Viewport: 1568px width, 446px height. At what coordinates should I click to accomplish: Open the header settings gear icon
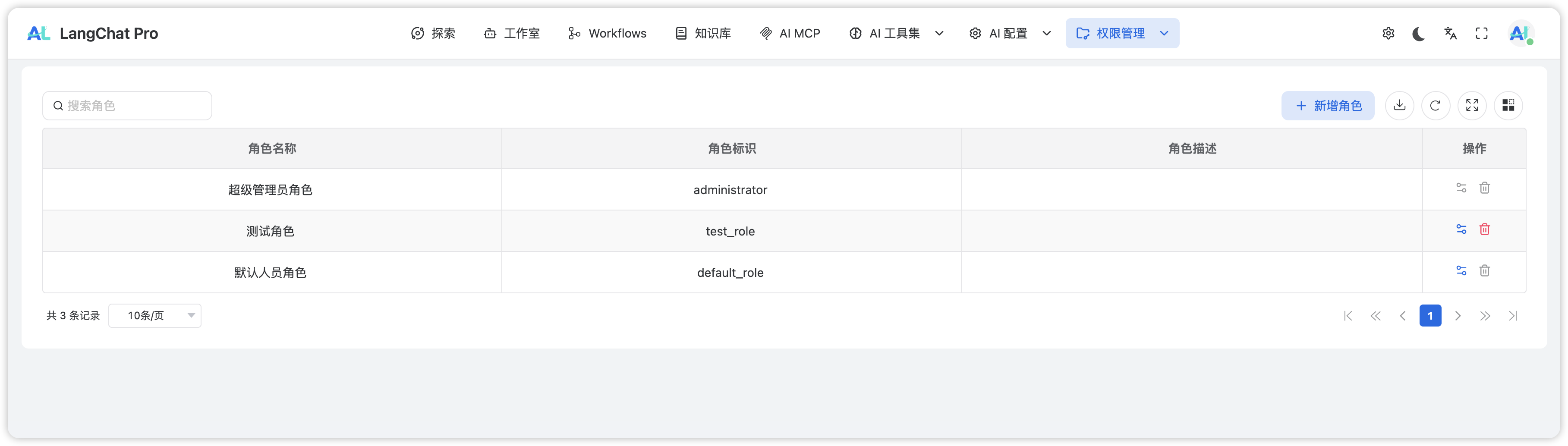1388,34
